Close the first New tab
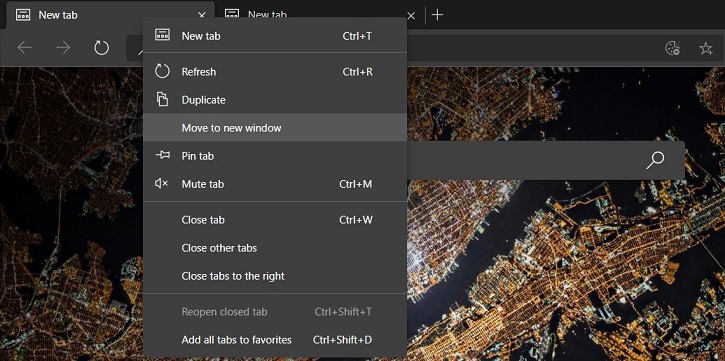This screenshot has height=361, width=725. (x=202, y=15)
